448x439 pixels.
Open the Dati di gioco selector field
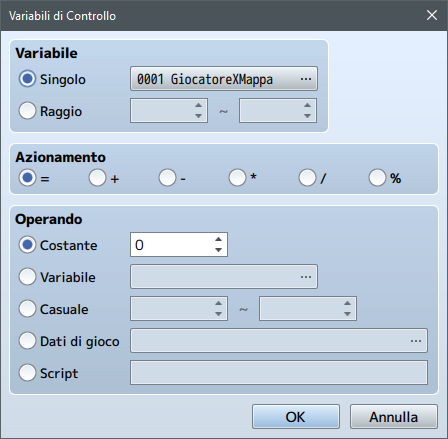tap(279, 341)
